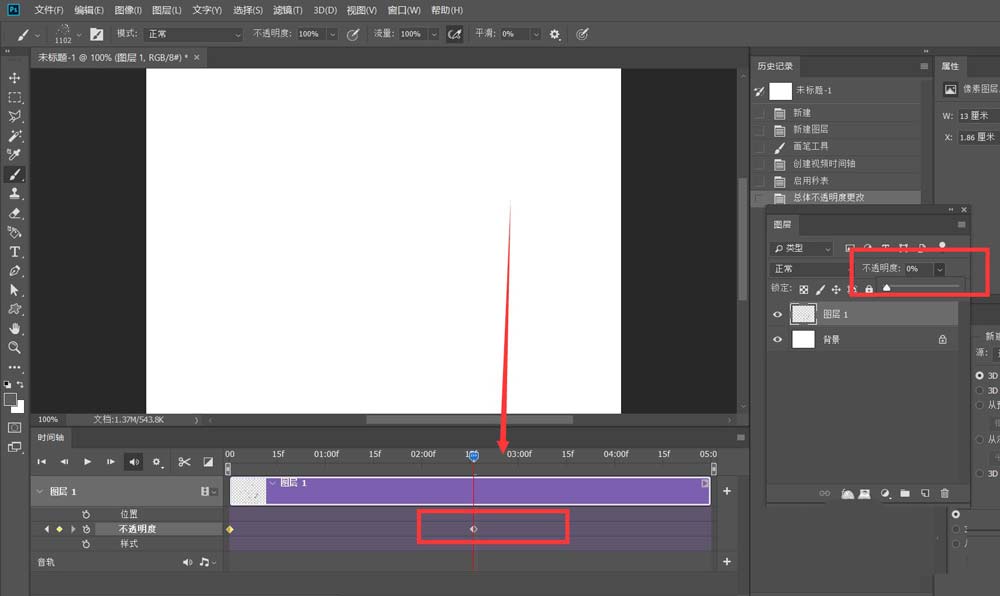Toggle lock all for layer
This screenshot has height=596, width=1000.
click(x=869, y=289)
